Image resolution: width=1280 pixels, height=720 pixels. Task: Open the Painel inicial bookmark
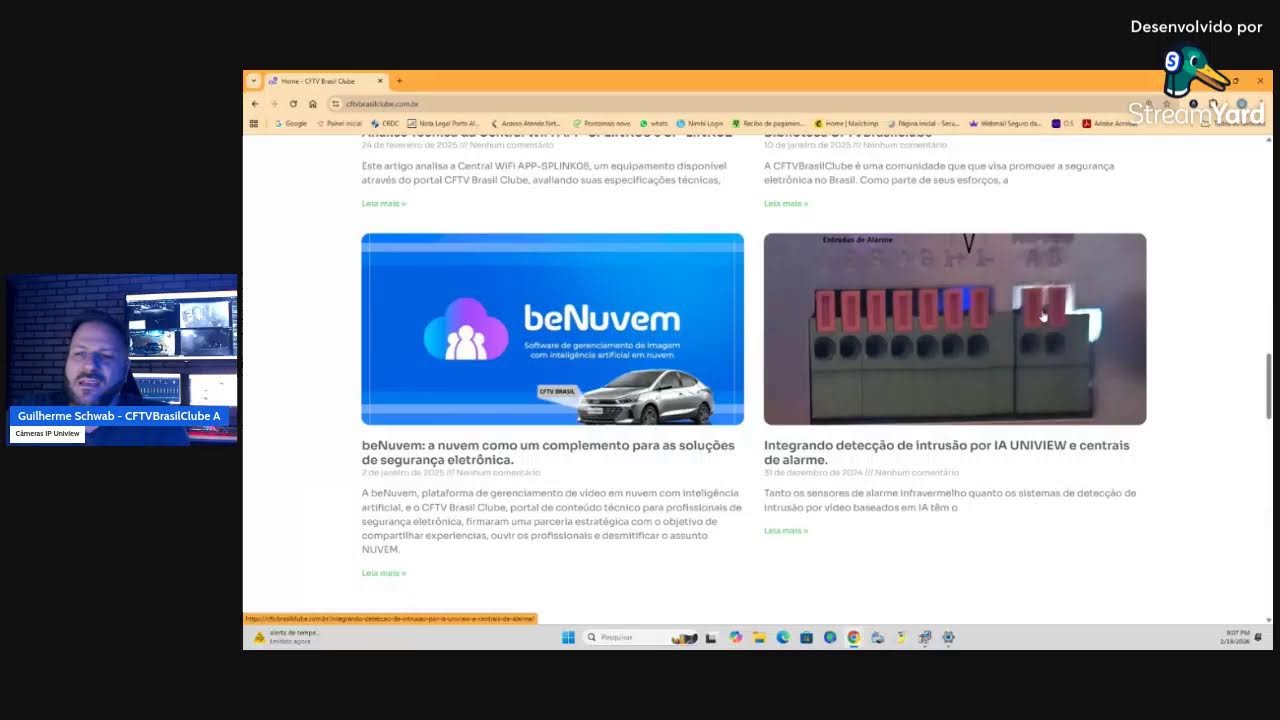339,123
